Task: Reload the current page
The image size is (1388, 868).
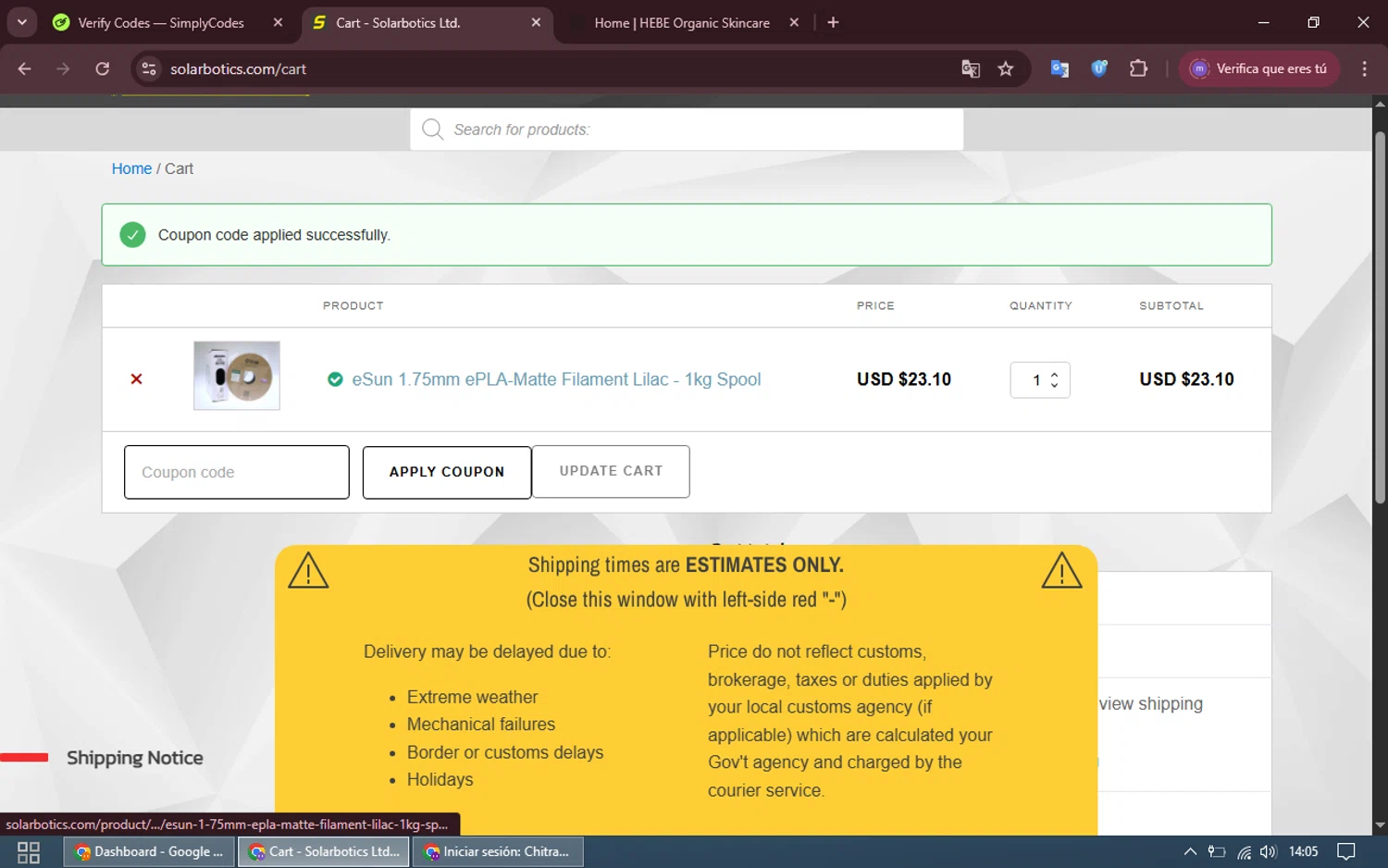Action: [103, 68]
